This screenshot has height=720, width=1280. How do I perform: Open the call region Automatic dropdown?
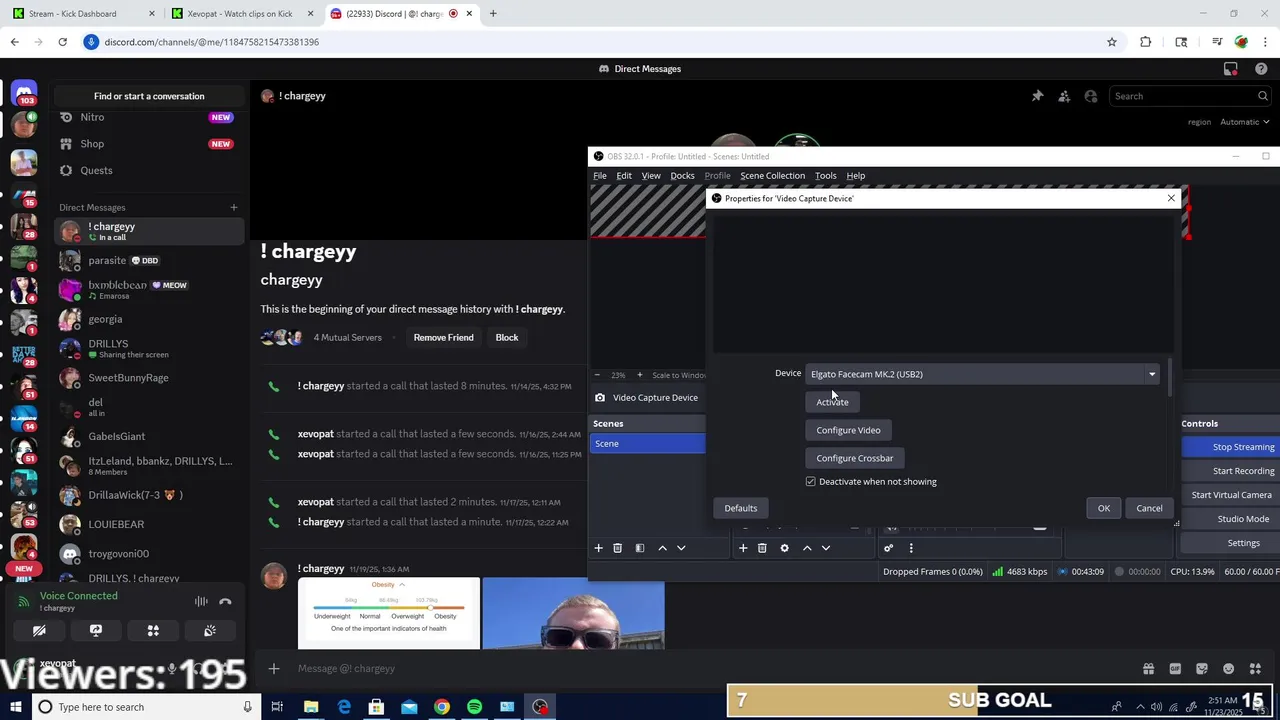tap(1245, 122)
